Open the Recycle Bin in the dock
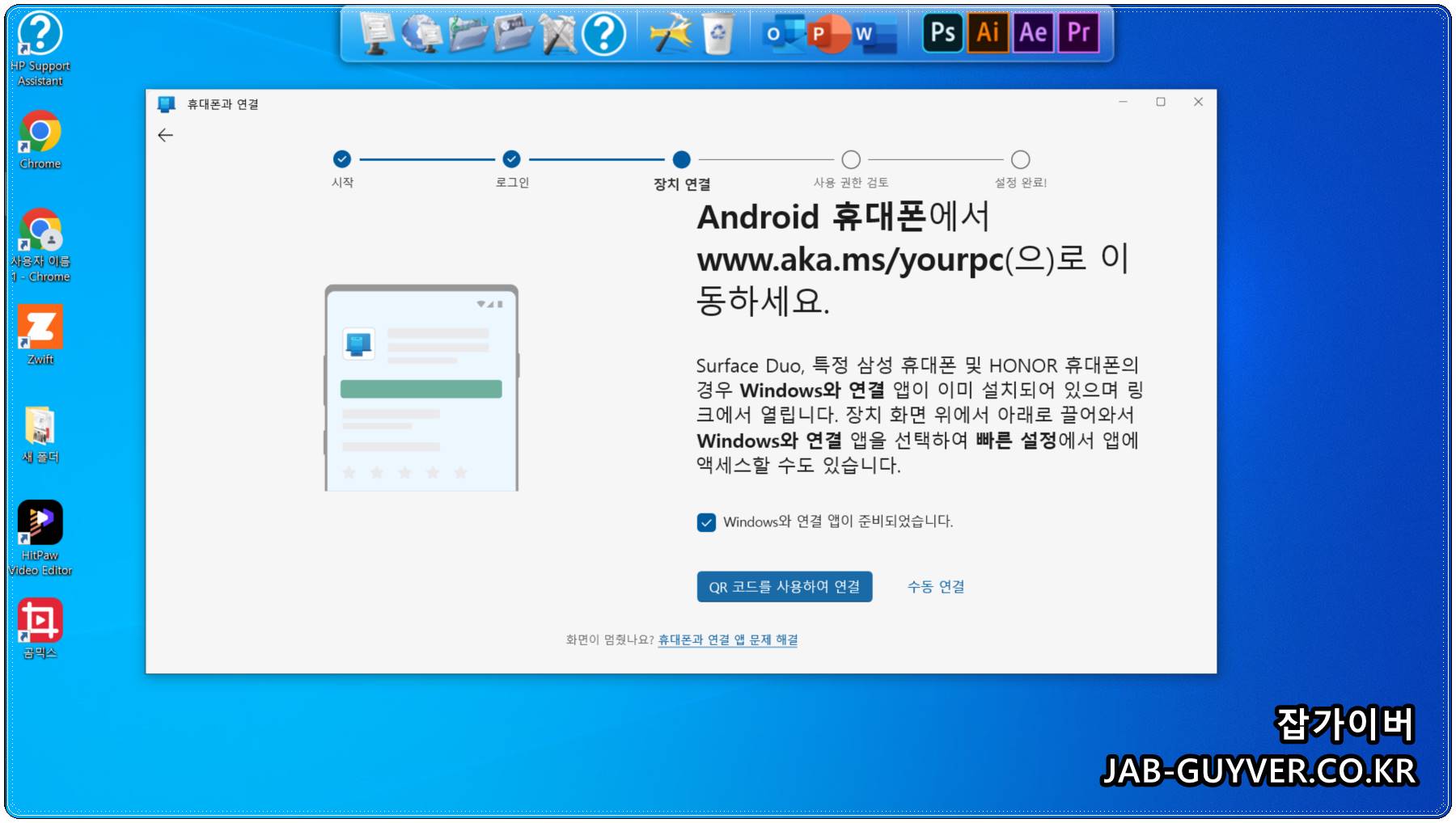This screenshot has width=1456, height=823. (x=717, y=34)
